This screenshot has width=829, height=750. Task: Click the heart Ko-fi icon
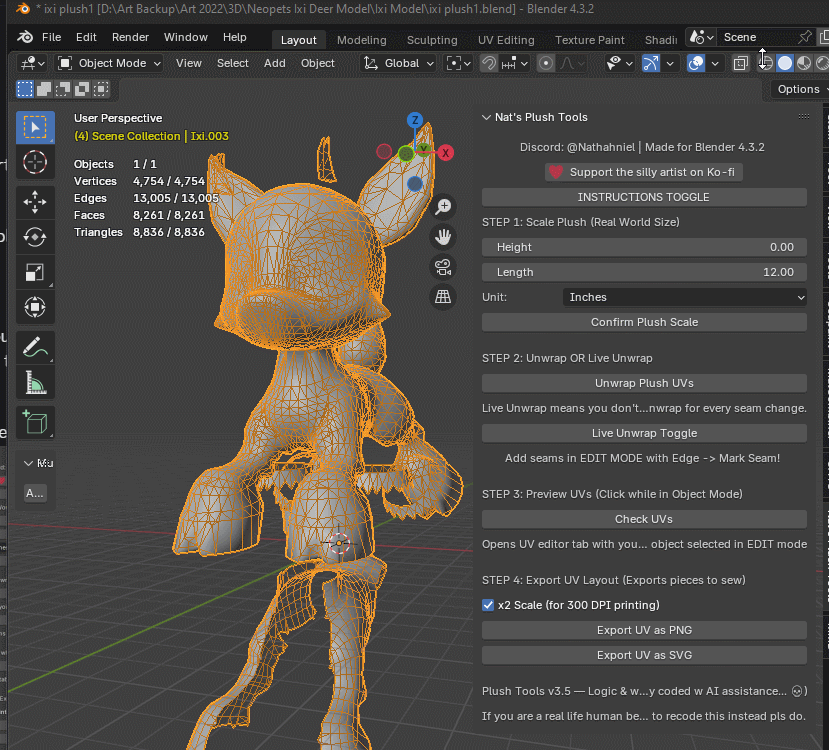556,172
